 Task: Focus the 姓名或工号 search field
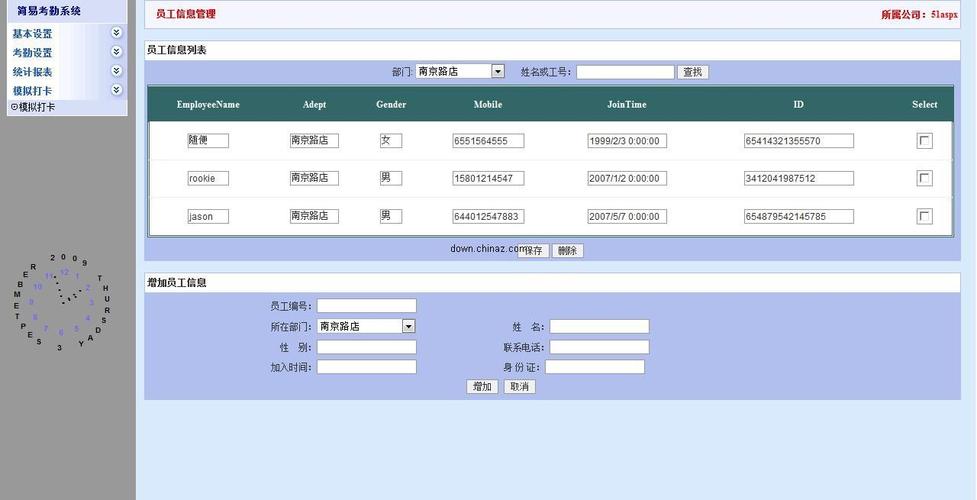click(x=625, y=72)
